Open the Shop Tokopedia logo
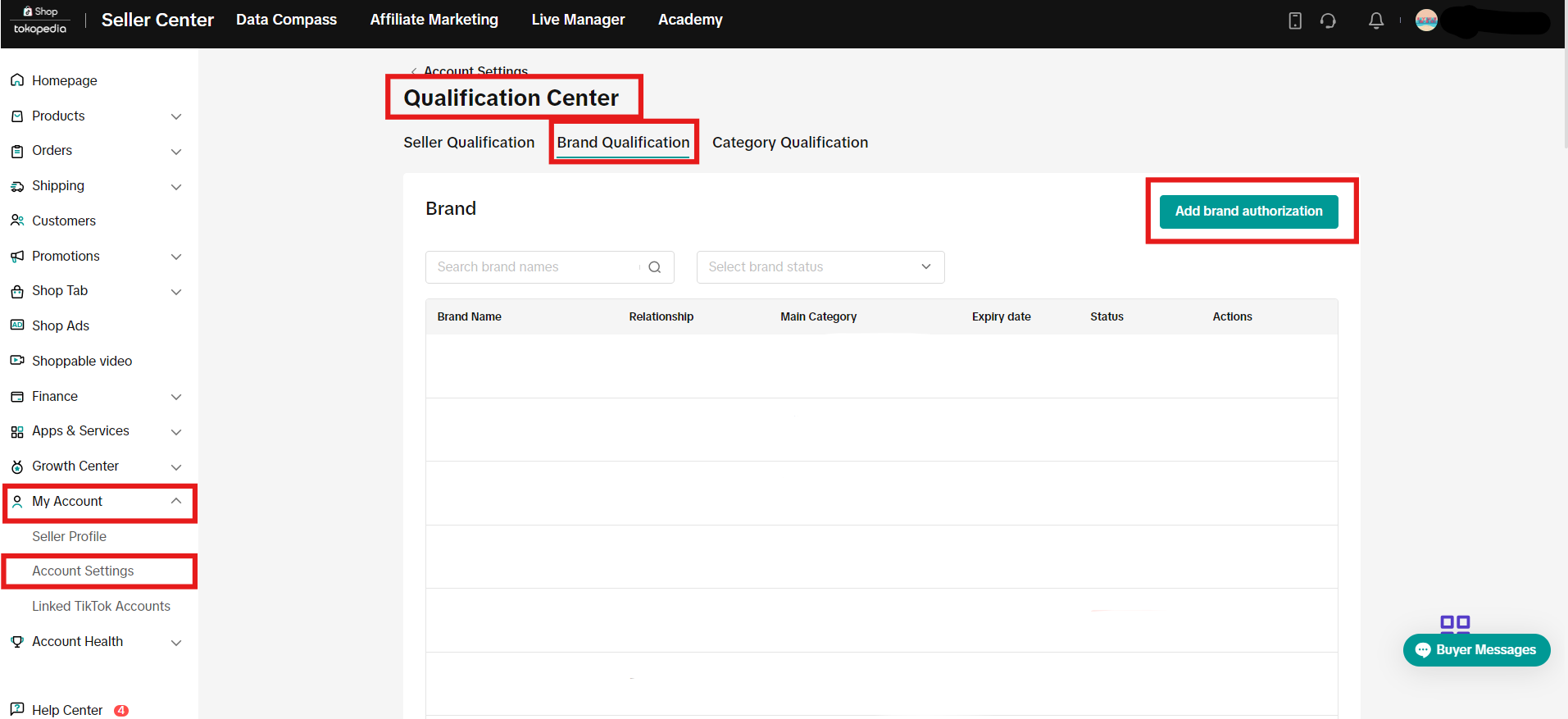This screenshot has width=1568, height=719. tap(40, 20)
